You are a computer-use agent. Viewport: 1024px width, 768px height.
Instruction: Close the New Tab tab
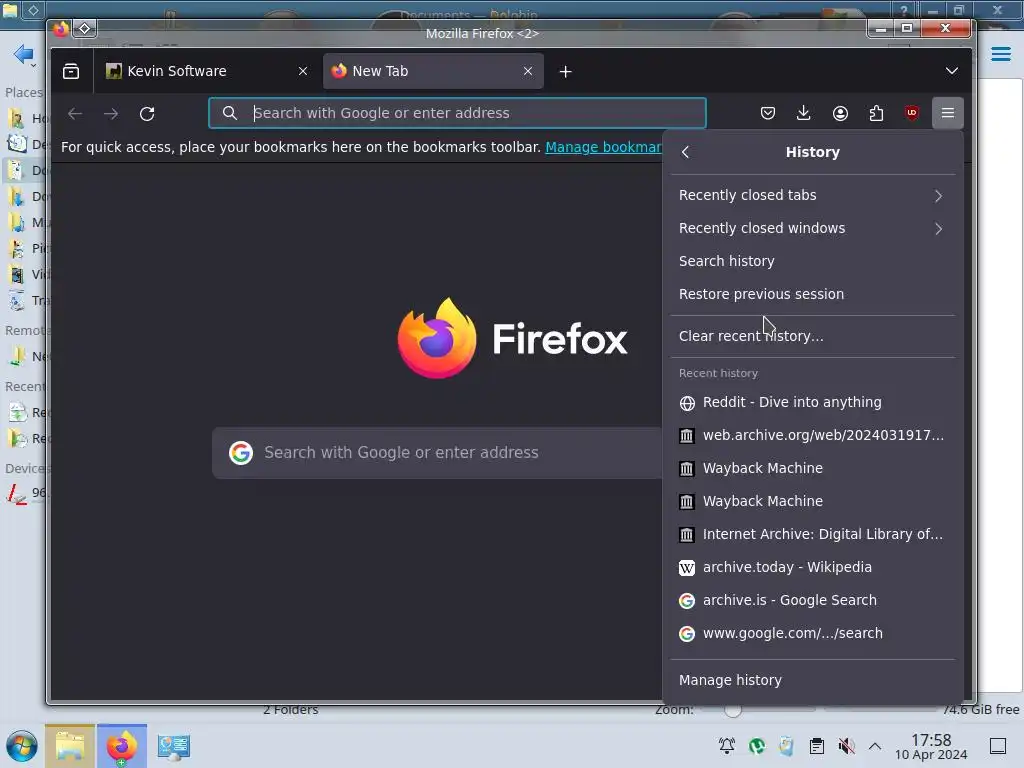pyautogui.click(x=528, y=71)
